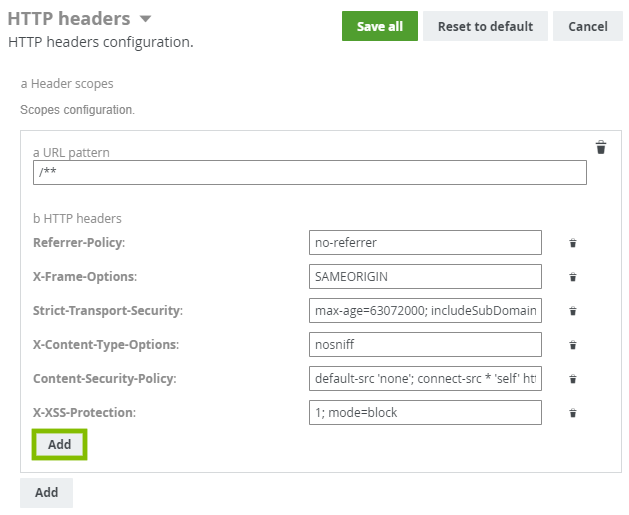Expand the HTTP headers title dropdown arrow
This screenshot has height=515, width=629.
pos(146,19)
